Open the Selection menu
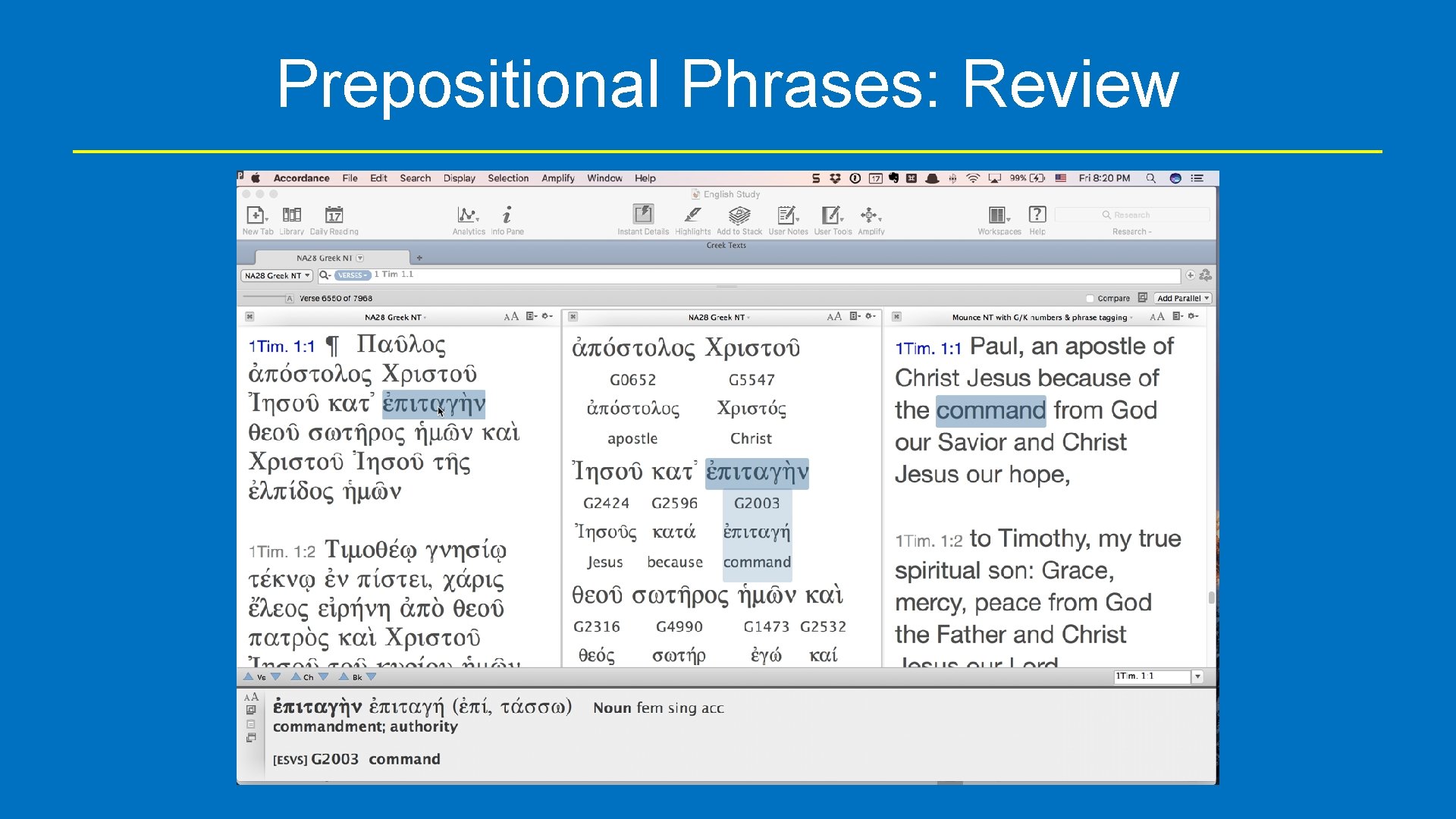Viewport: 1456px width, 819px height. pyautogui.click(x=507, y=178)
